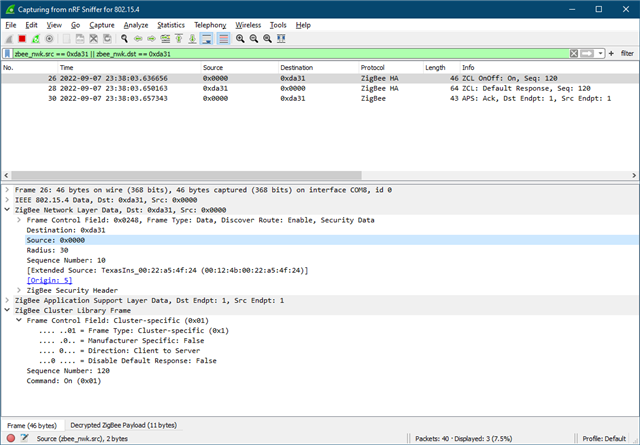Follow the Origin: 5 link
Image resolution: width=640 pixels, height=445 pixels.
(x=49, y=280)
